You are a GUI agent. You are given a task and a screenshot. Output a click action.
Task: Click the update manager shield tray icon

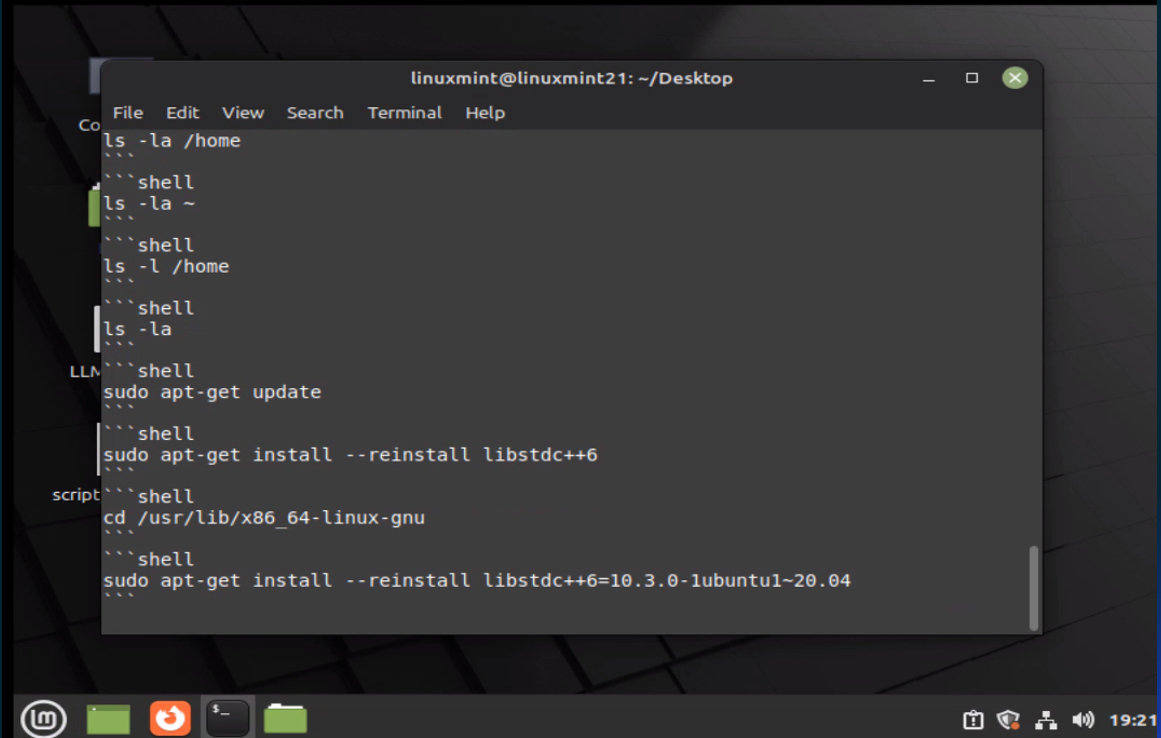pyautogui.click(x=1008, y=719)
